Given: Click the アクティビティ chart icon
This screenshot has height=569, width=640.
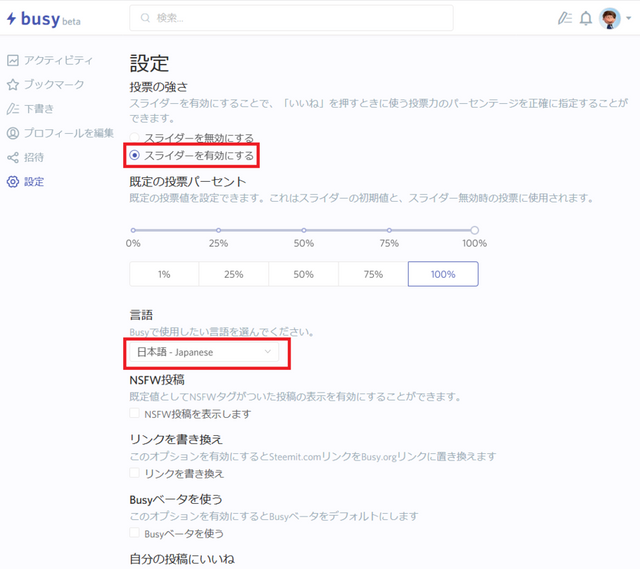Looking at the screenshot, I should pyautogui.click(x=13, y=60).
